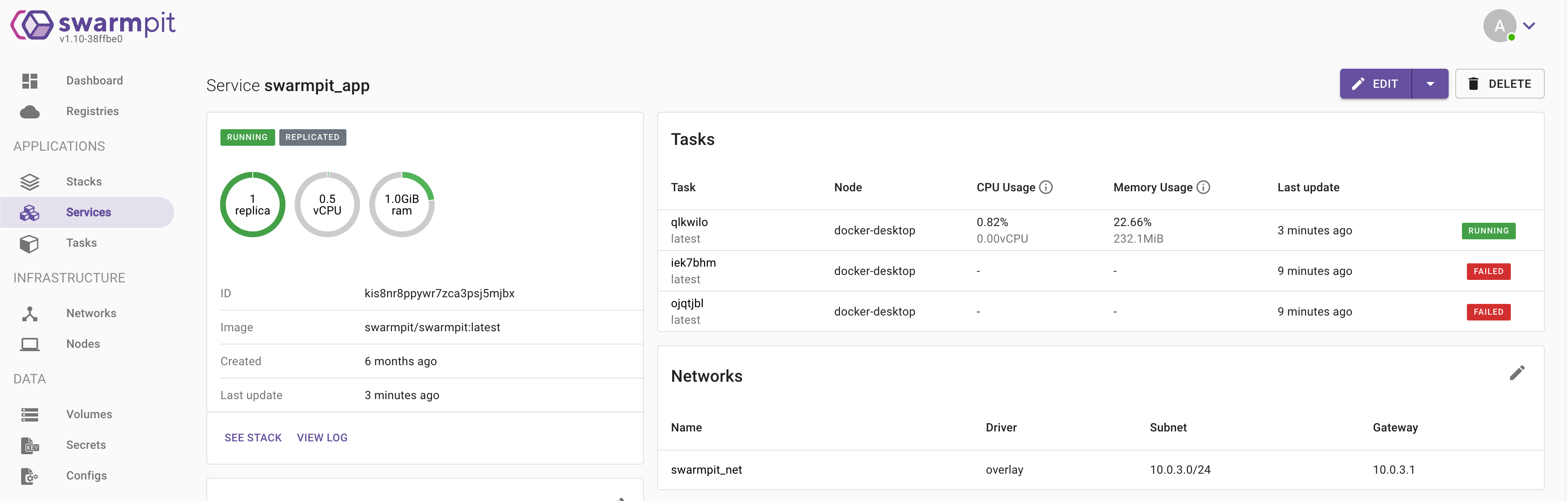
Task: Click the RUNNING status badge of qlkwilo
Action: point(1488,231)
